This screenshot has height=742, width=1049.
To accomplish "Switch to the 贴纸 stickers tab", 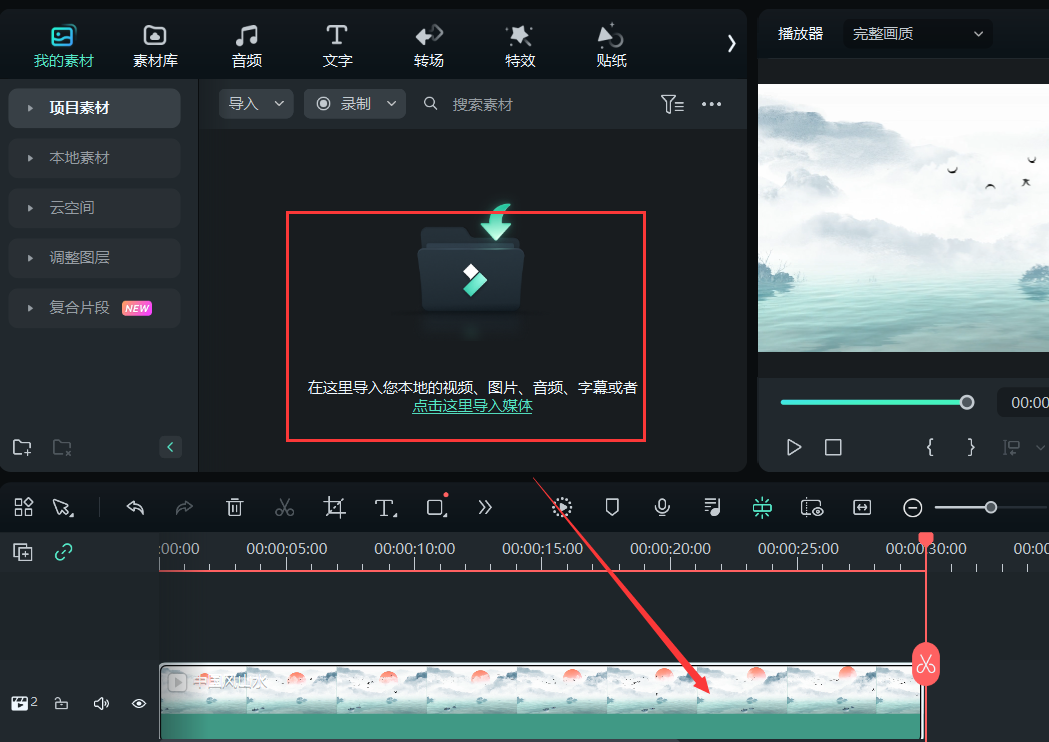I will (610, 44).
